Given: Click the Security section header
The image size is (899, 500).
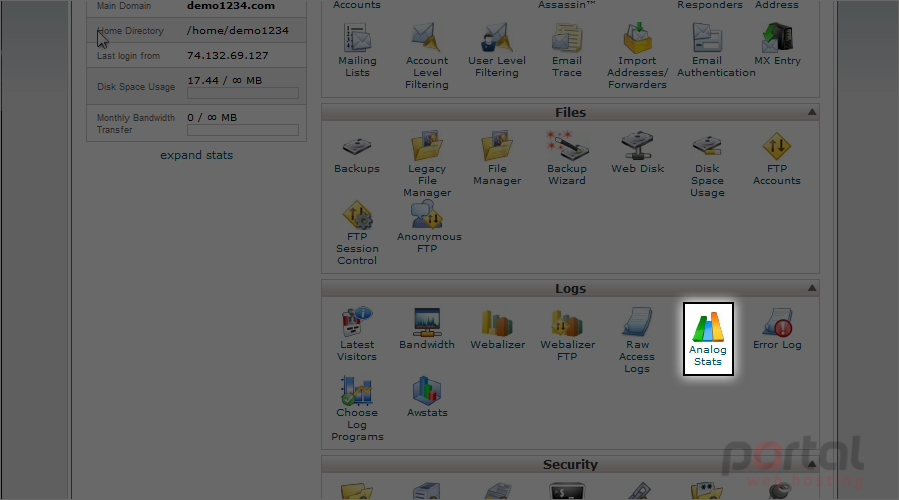Looking at the screenshot, I should pyautogui.click(x=570, y=464).
